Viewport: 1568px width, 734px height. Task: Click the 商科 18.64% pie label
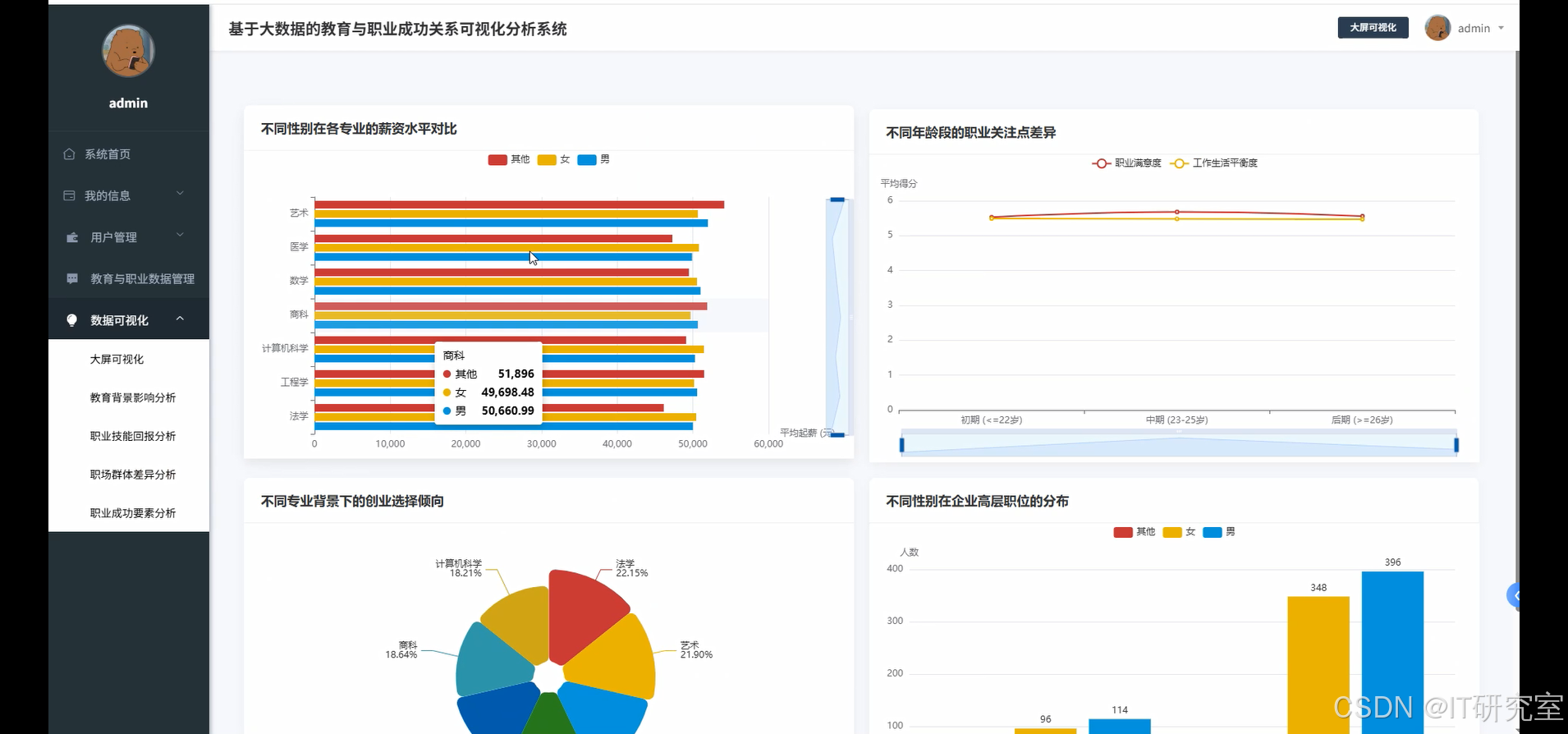(401, 649)
